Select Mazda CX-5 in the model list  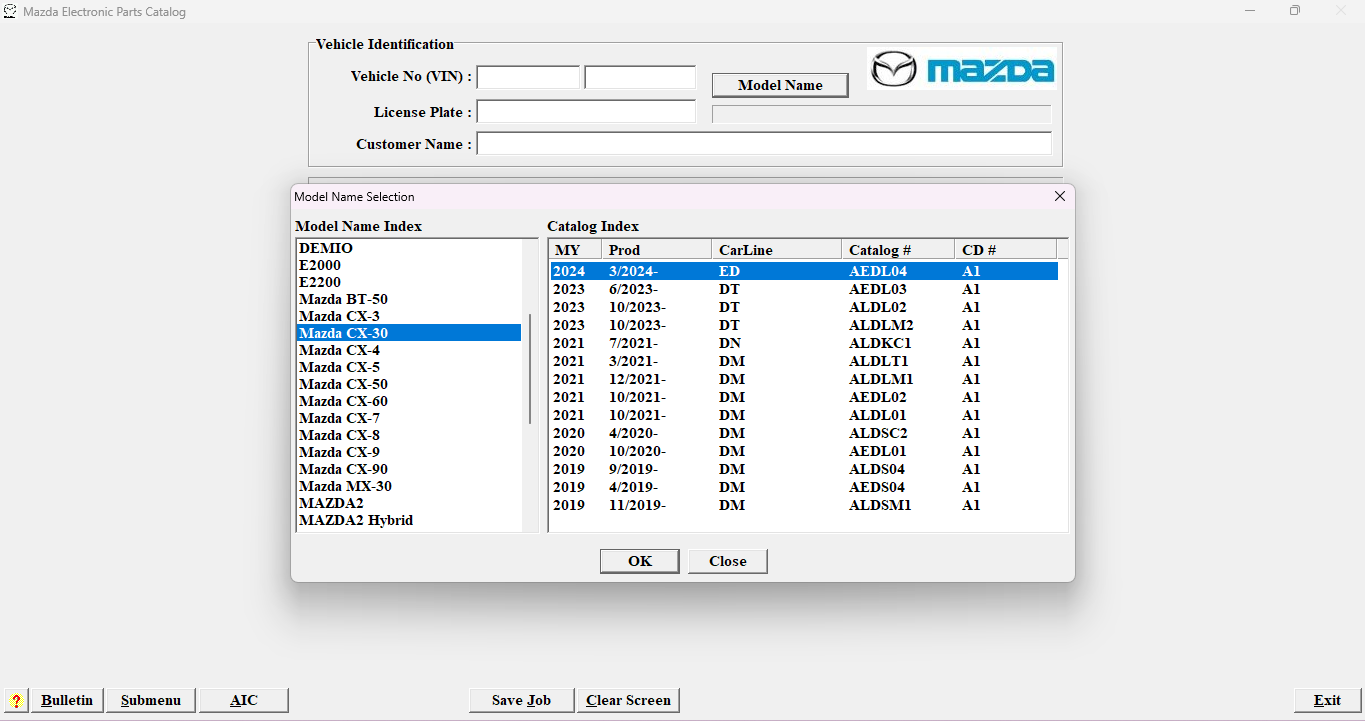[x=409, y=367]
